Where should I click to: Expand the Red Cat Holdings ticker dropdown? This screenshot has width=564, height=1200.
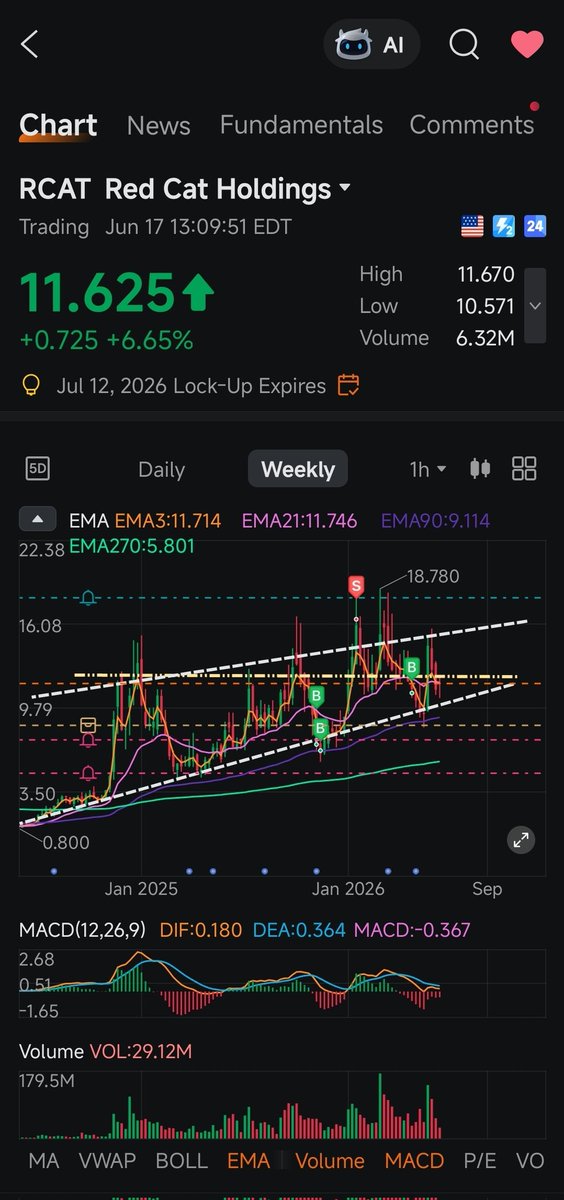tap(345, 188)
